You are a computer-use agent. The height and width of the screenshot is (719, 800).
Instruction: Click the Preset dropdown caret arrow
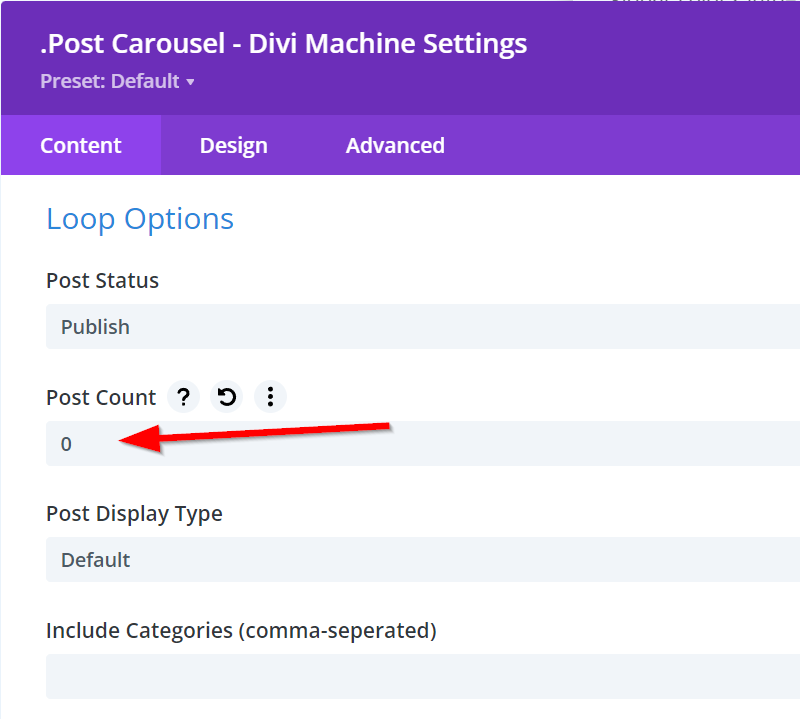pyautogui.click(x=190, y=82)
